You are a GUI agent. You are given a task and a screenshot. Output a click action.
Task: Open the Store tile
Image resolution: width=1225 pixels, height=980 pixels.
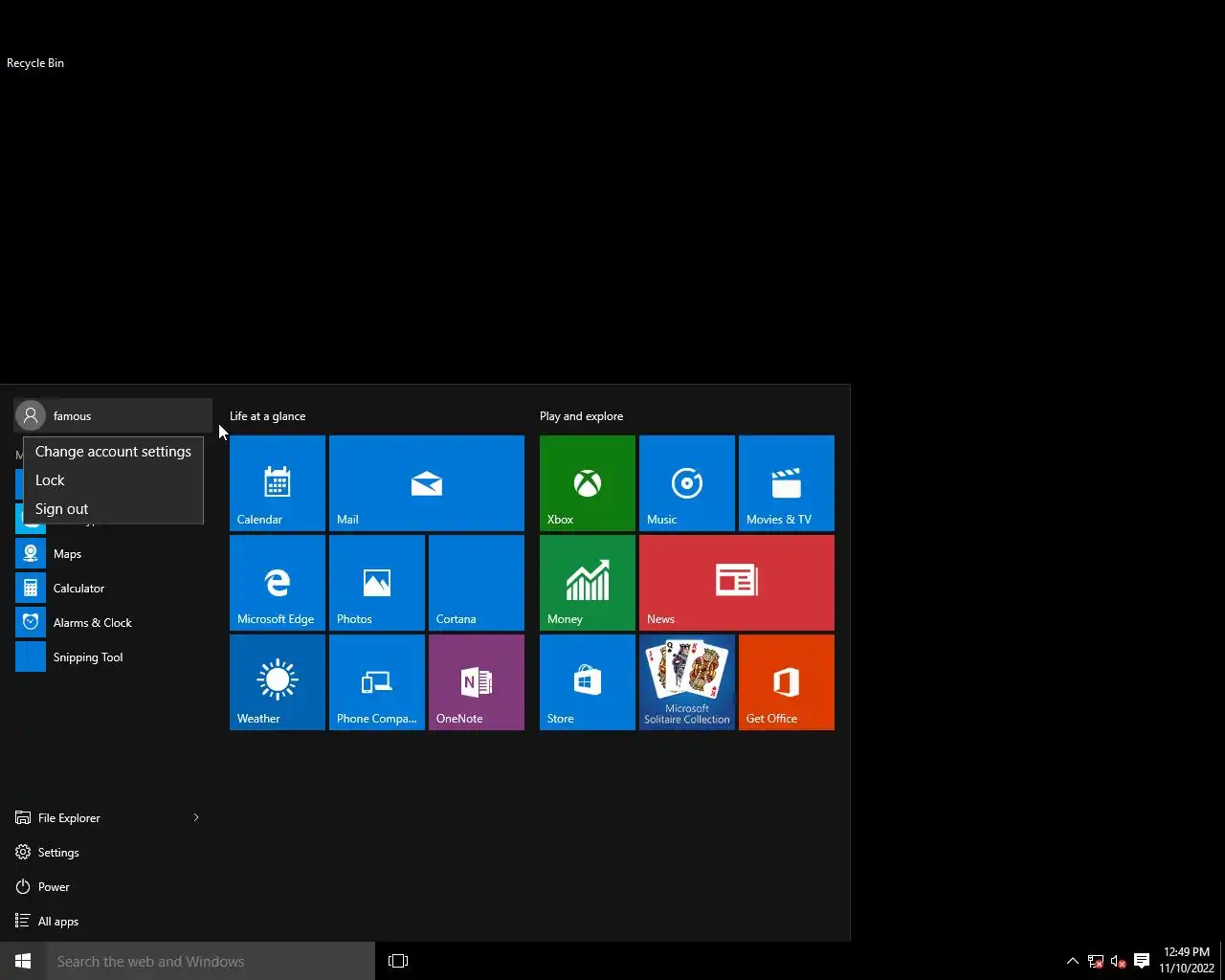(588, 682)
